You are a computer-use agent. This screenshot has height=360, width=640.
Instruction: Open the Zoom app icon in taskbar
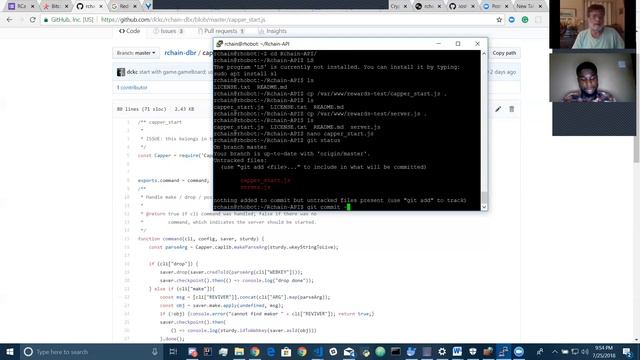pos(519,351)
